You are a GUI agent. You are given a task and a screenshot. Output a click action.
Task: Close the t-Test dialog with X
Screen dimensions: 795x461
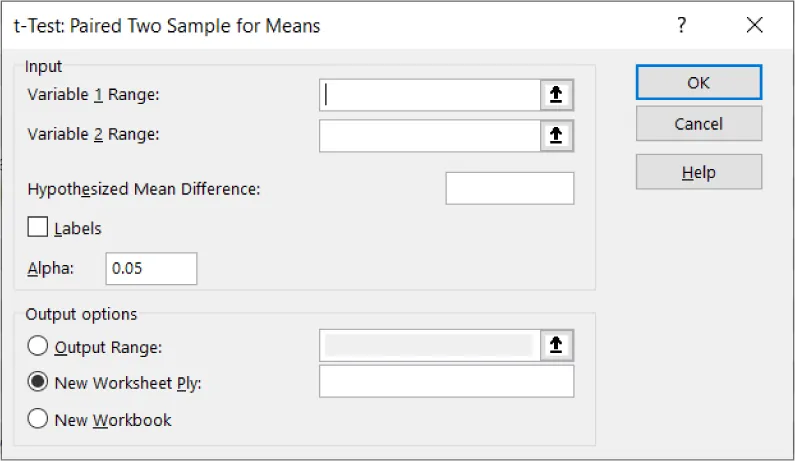754,26
